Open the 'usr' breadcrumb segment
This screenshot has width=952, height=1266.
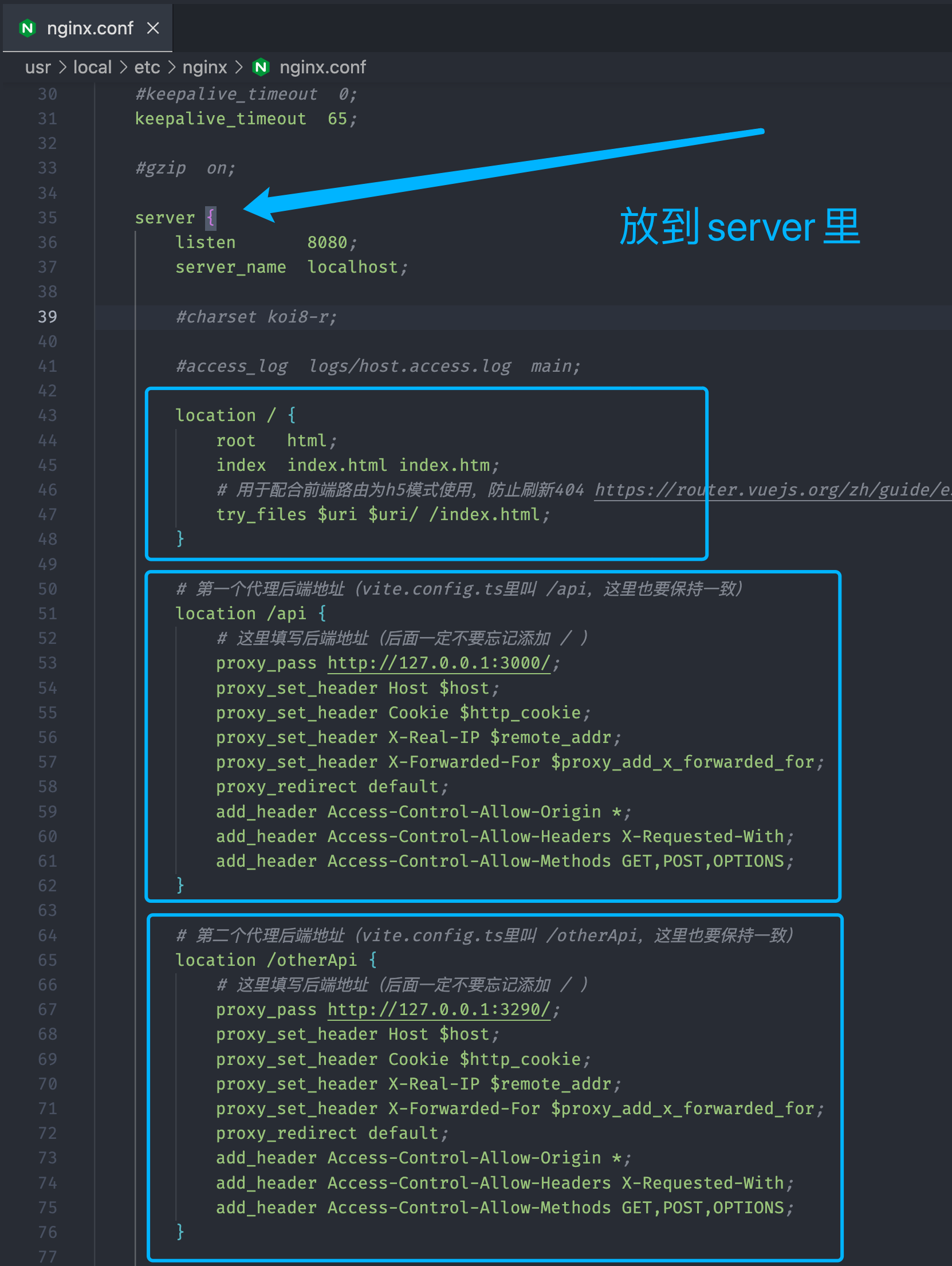point(38,68)
